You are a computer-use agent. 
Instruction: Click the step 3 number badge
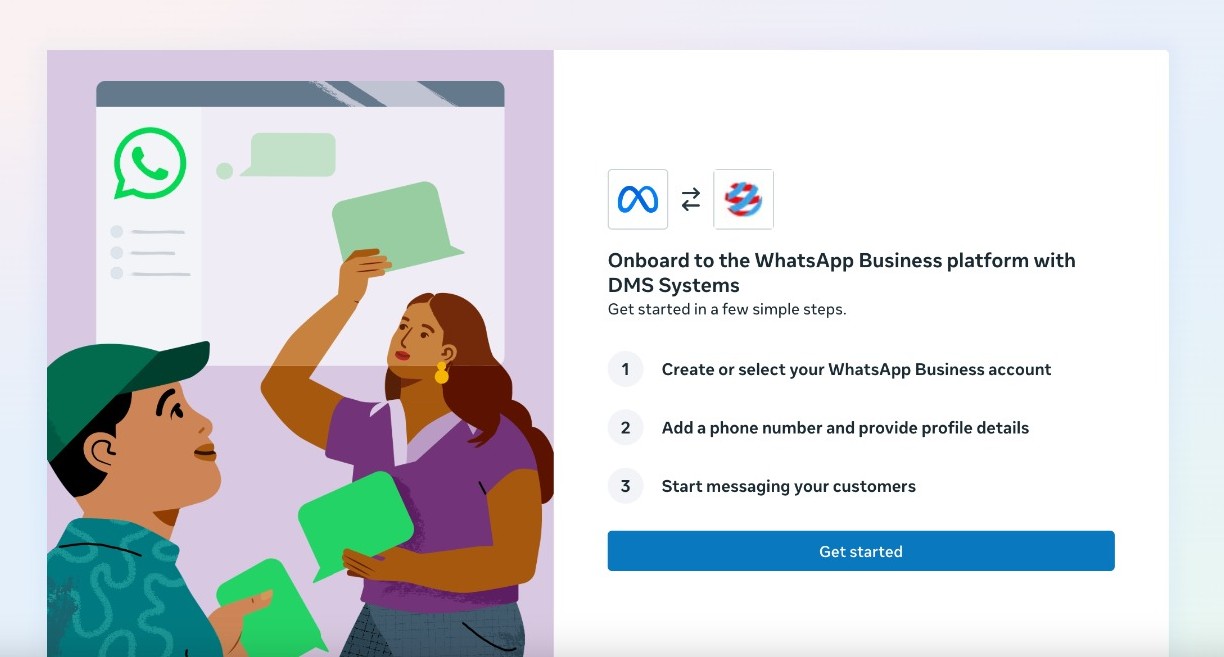pyautogui.click(x=626, y=486)
